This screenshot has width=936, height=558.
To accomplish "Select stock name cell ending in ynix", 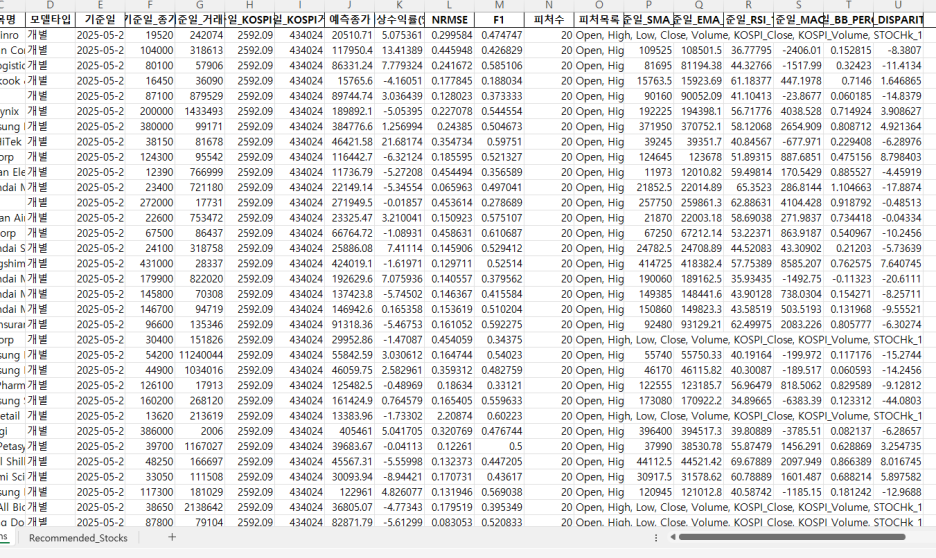I will pos(13,111).
